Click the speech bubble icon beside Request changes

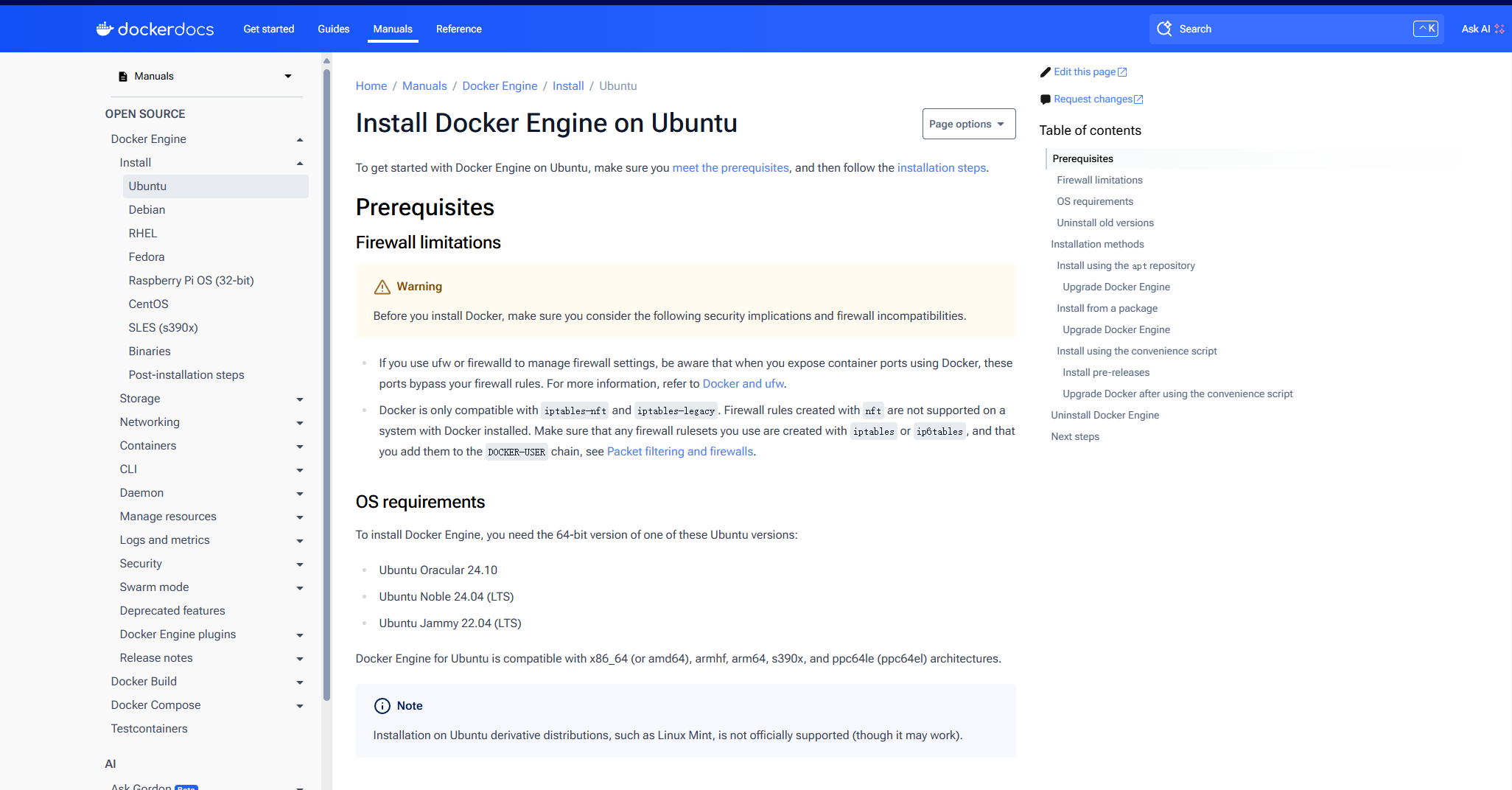(1045, 99)
